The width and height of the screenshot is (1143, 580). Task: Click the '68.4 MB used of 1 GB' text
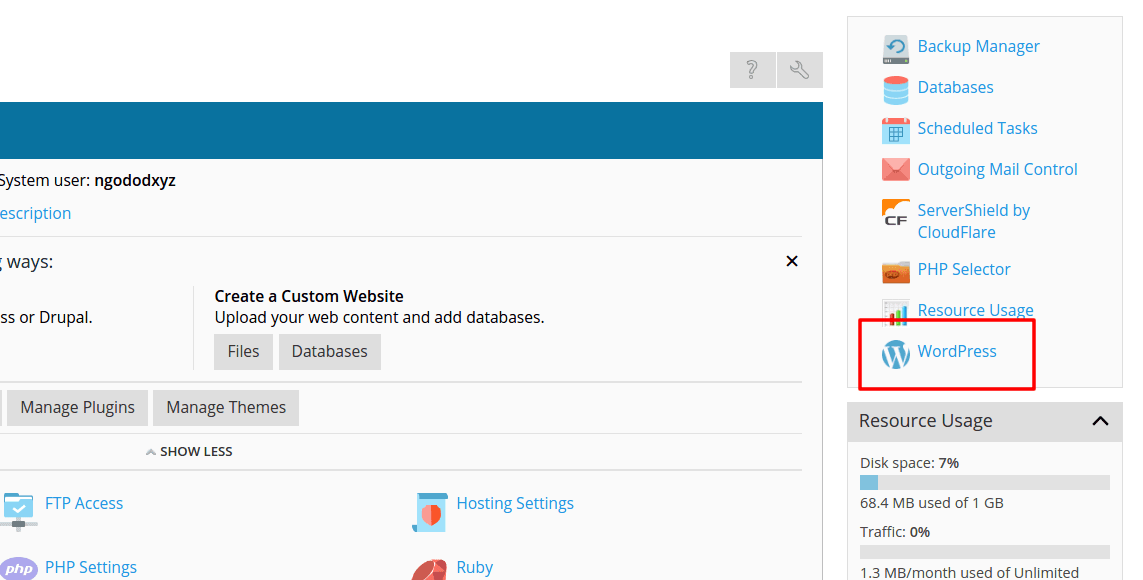click(x=932, y=503)
